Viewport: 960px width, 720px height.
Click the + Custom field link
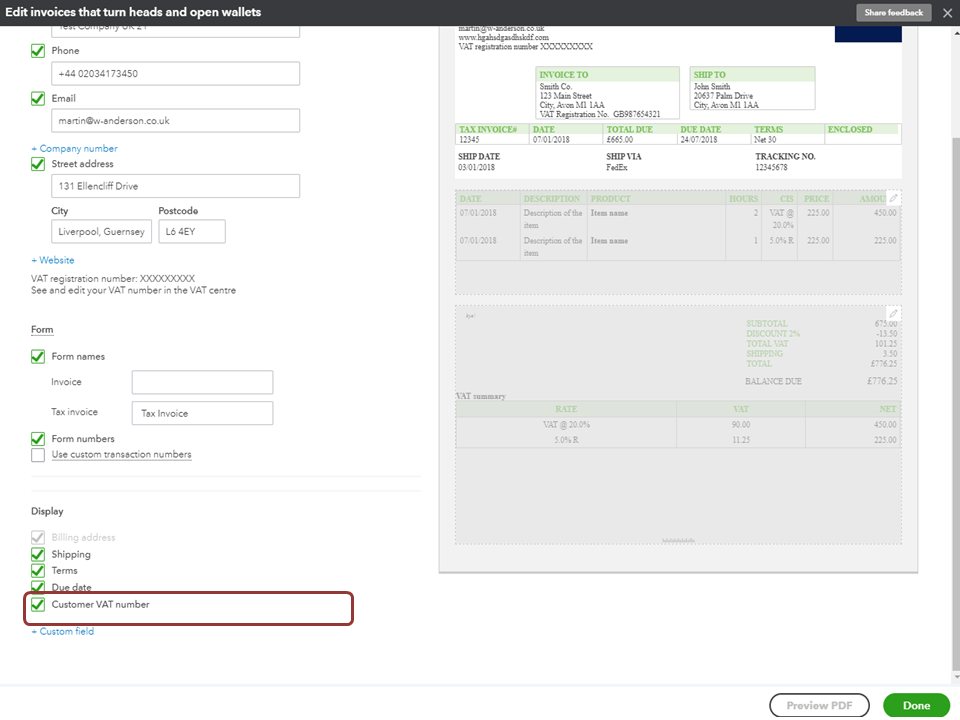point(63,632)
